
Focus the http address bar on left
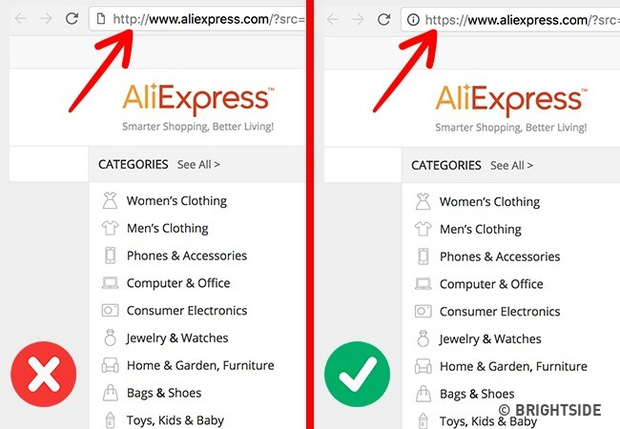pos(198,19)
